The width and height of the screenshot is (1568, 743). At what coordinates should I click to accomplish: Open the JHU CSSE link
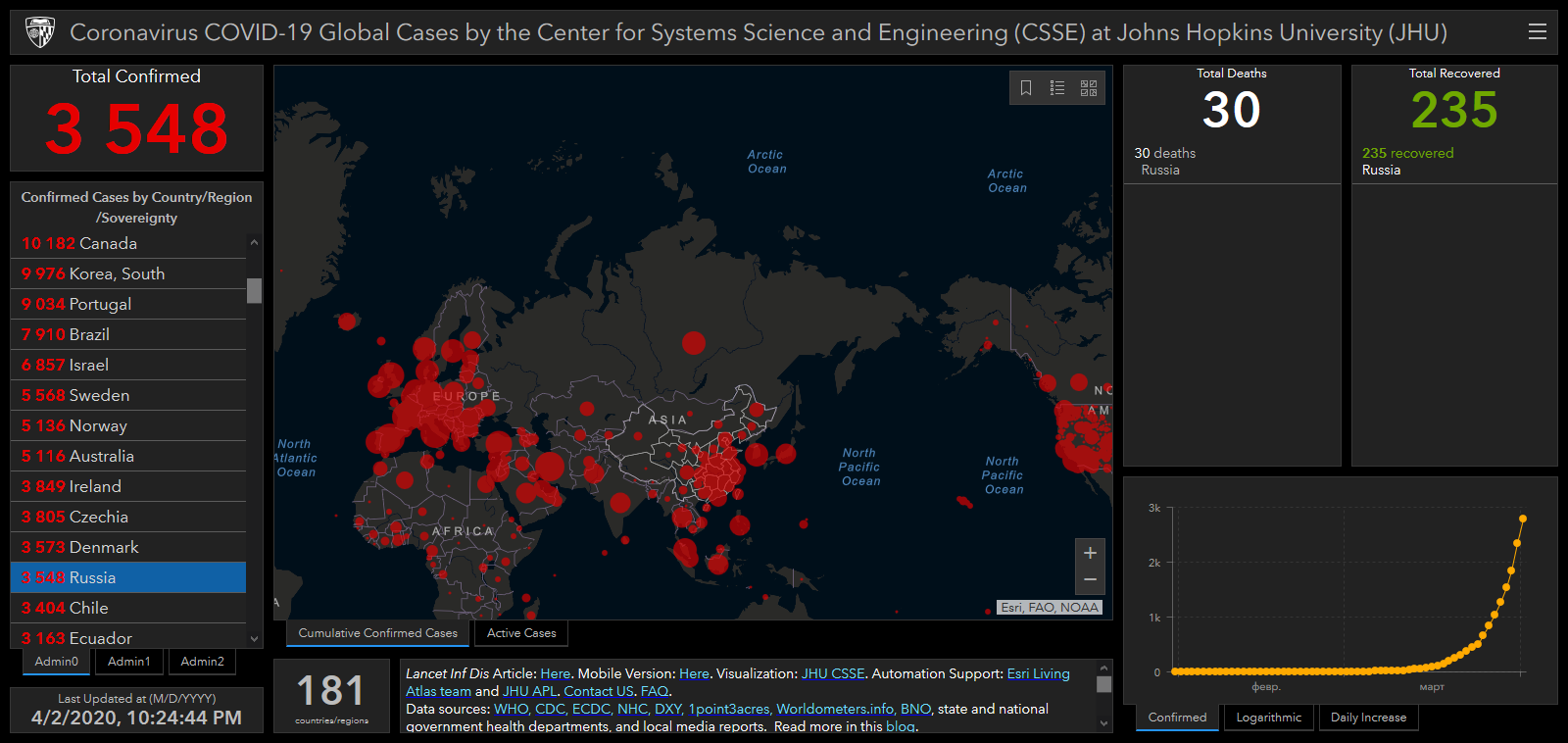833,673
